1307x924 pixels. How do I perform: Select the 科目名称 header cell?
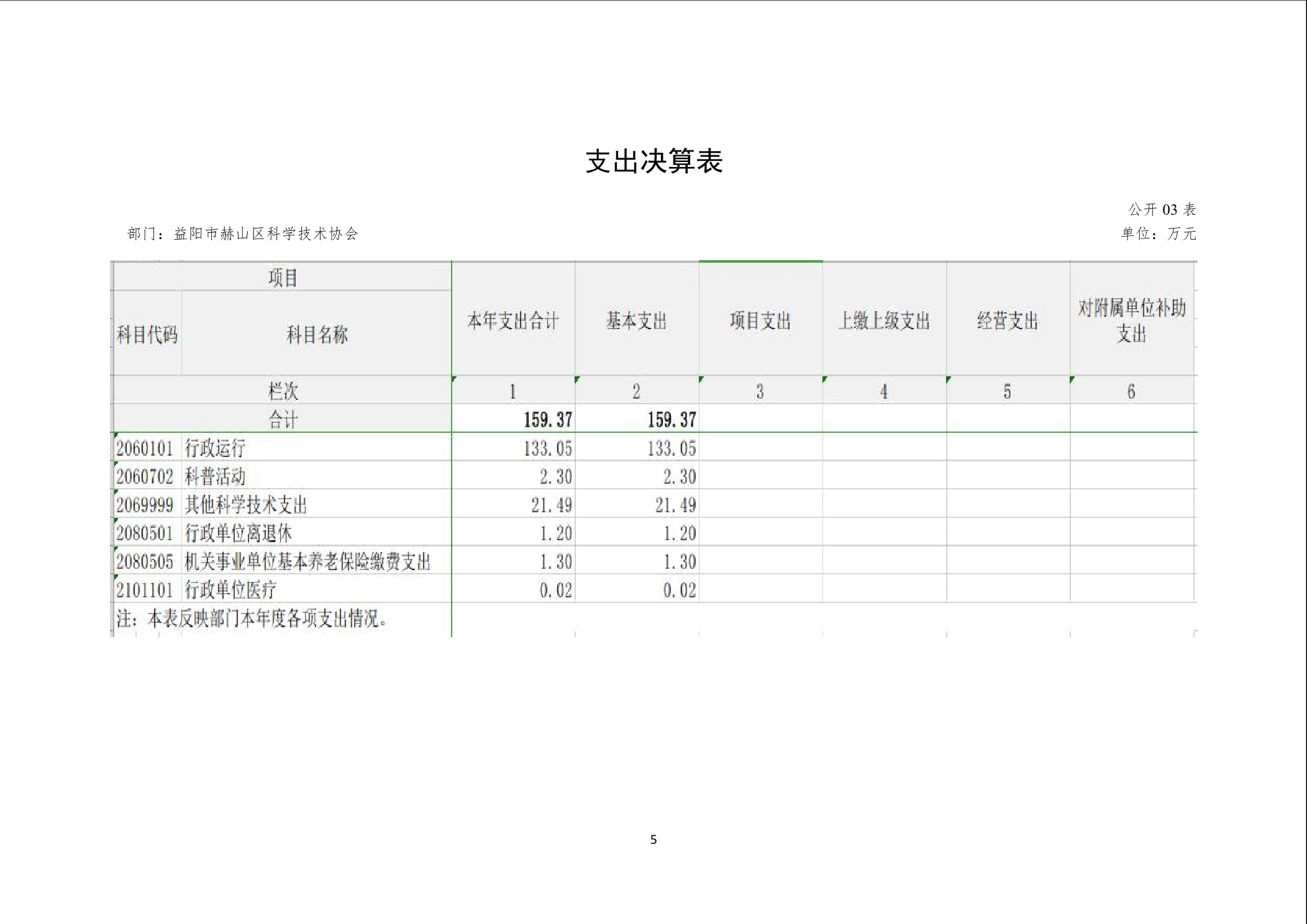[317, 335]
